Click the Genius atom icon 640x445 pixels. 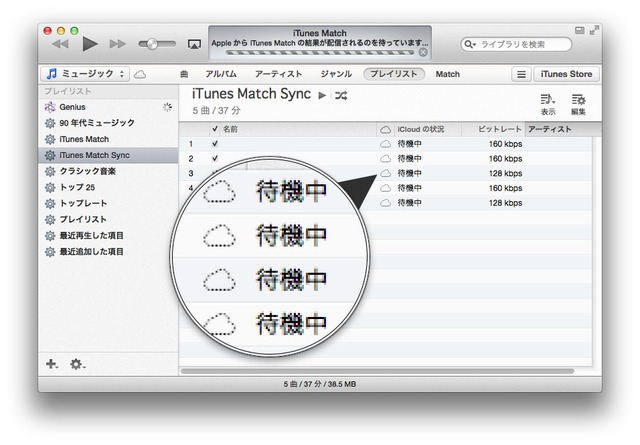click(x=50, y=107)
